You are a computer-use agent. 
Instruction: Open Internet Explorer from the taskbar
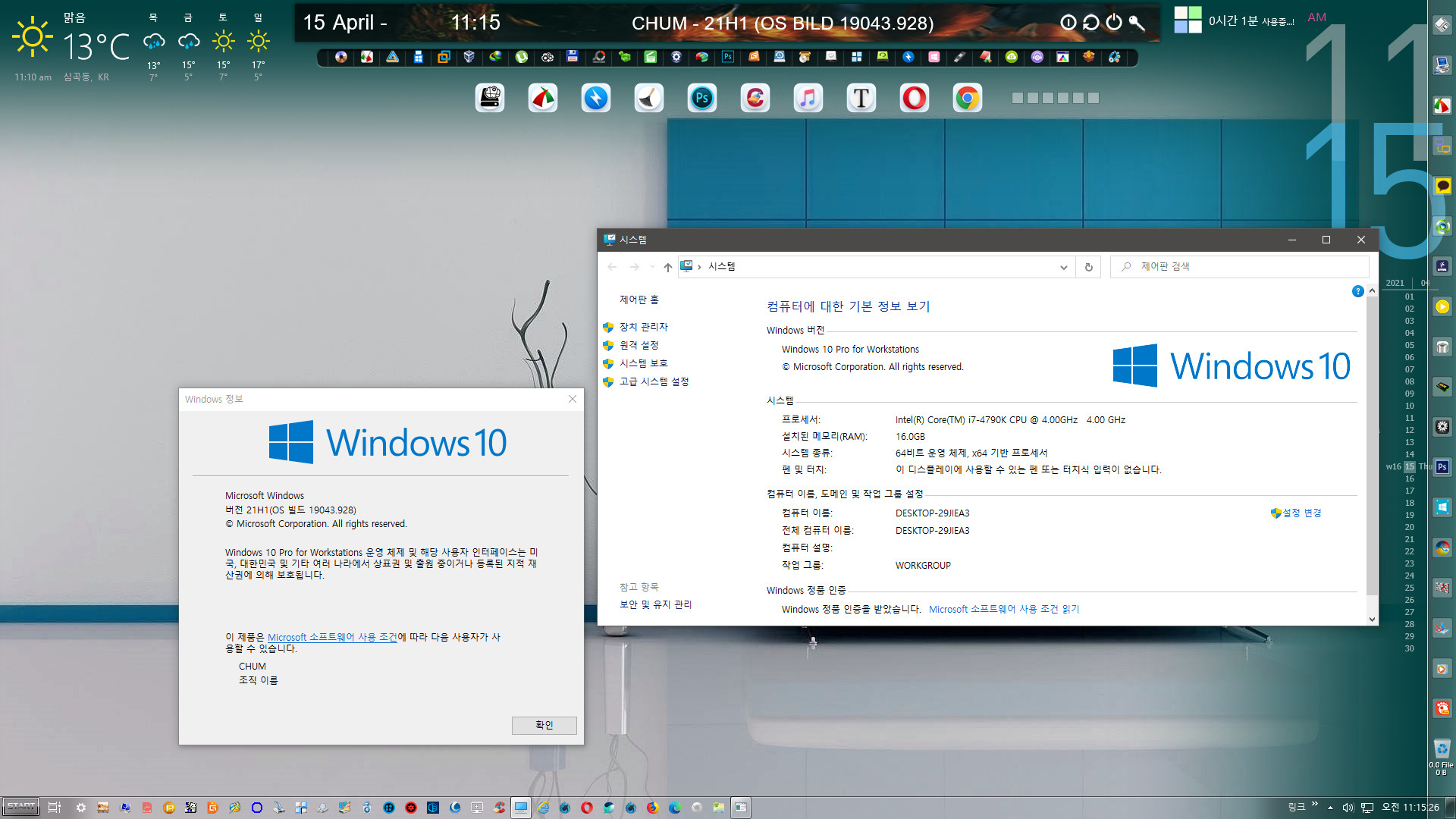click(543, 808)
